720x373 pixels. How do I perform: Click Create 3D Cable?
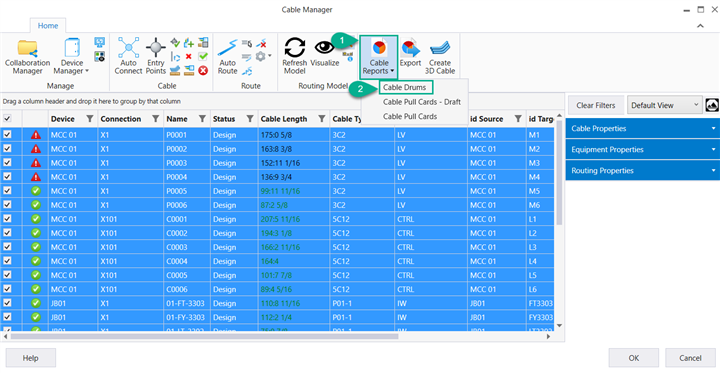click(x=440, y=56)
